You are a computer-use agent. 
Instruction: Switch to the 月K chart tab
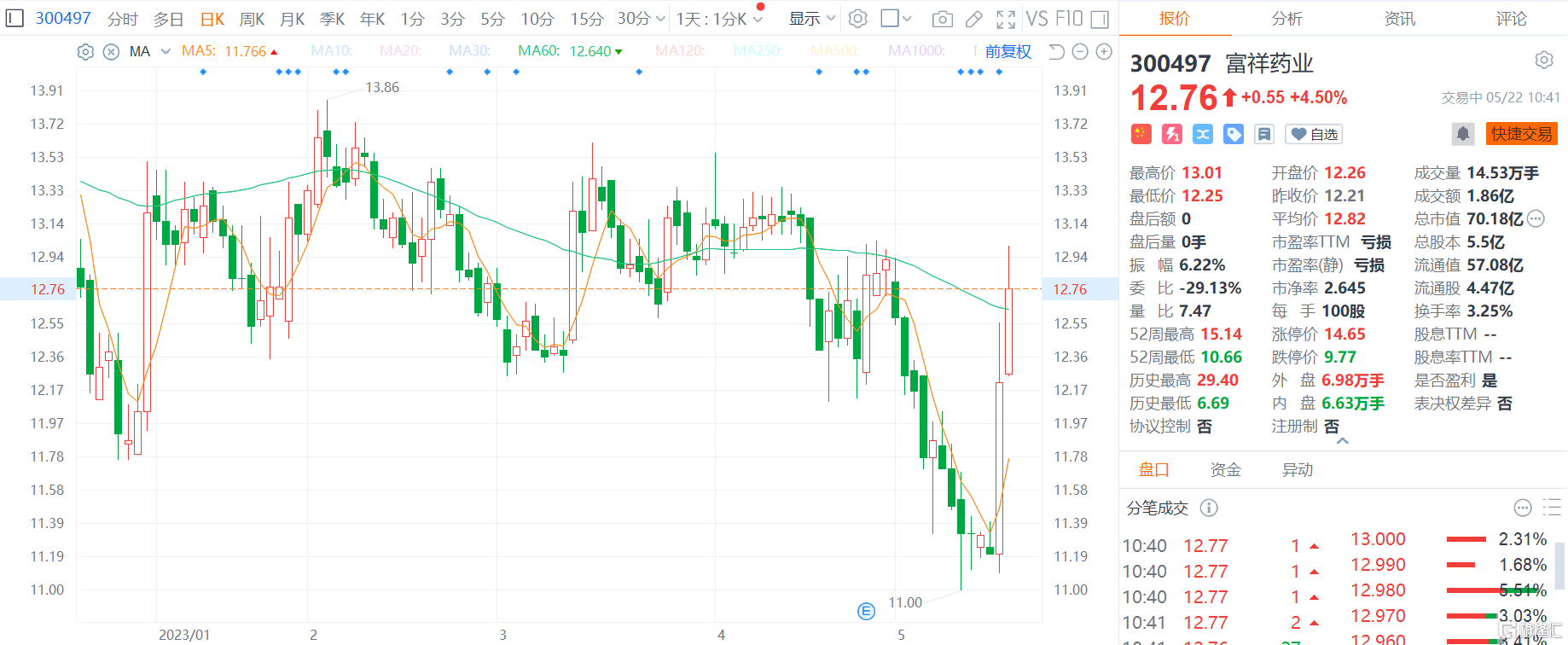(293, 19)
